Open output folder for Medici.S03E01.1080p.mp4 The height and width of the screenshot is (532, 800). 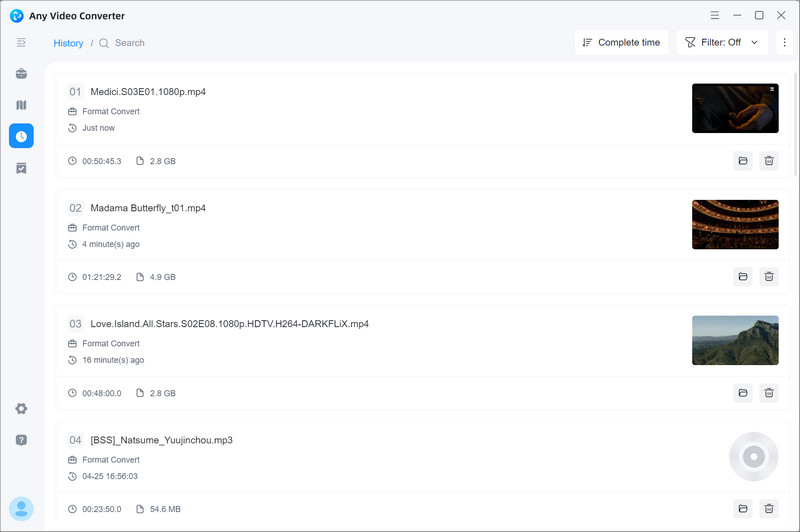point(743,161)
